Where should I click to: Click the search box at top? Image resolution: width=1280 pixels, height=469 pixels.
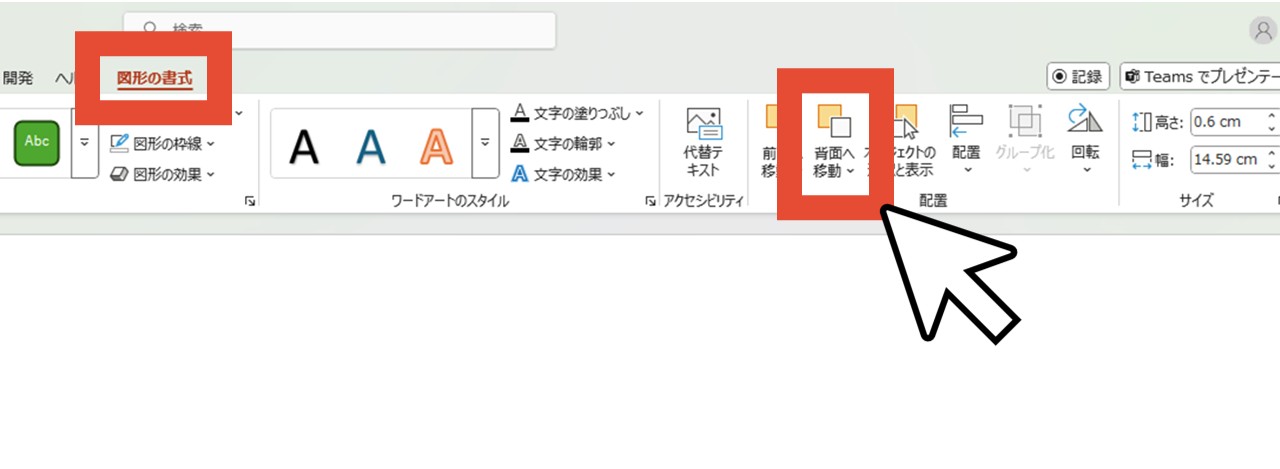[340, 30]
